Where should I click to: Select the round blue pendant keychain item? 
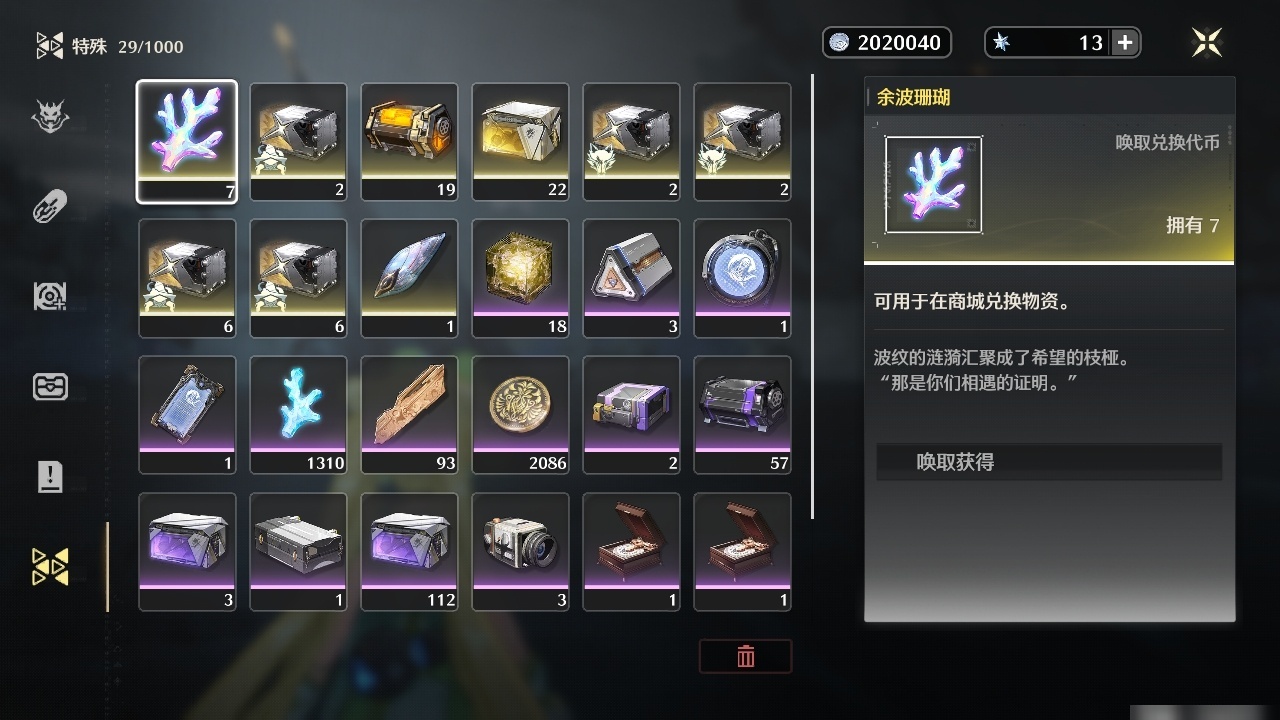tap(742, 278)
